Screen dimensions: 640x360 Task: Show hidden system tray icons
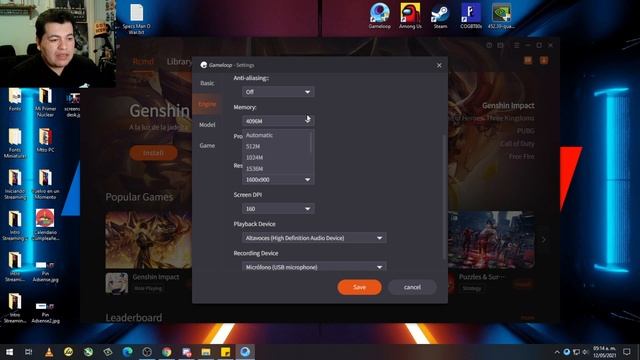tap(557, 352)
